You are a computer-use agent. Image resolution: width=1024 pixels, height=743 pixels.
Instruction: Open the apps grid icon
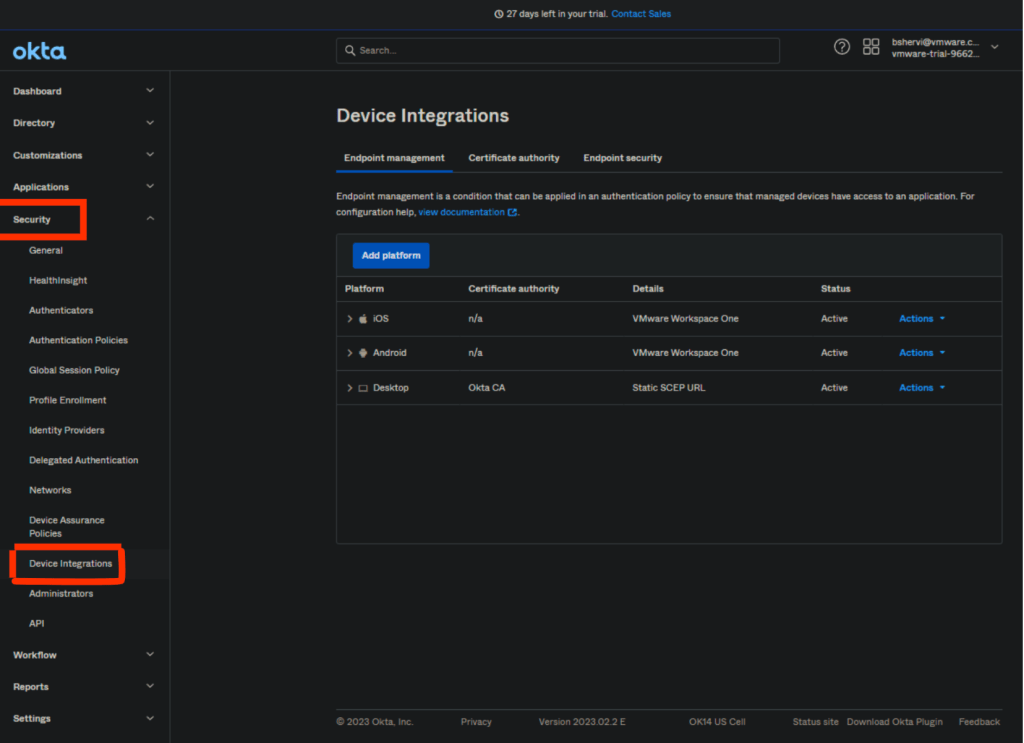click(x=871, y=47)
